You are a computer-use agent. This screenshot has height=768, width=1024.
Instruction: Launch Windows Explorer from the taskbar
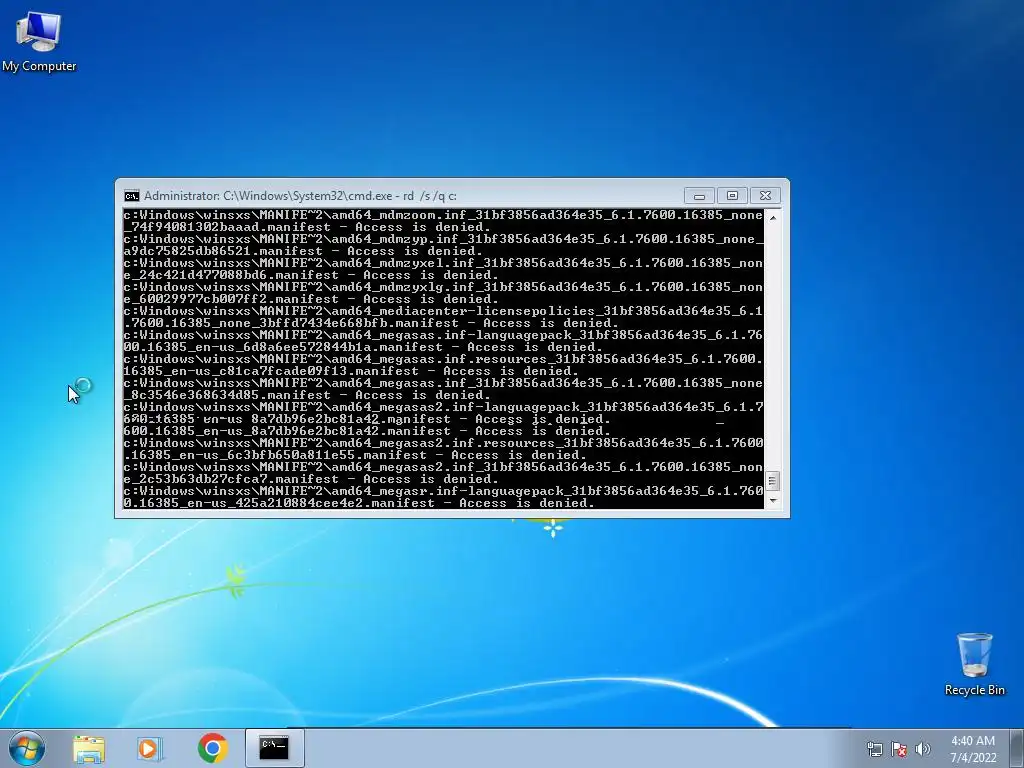coord(89,748)
